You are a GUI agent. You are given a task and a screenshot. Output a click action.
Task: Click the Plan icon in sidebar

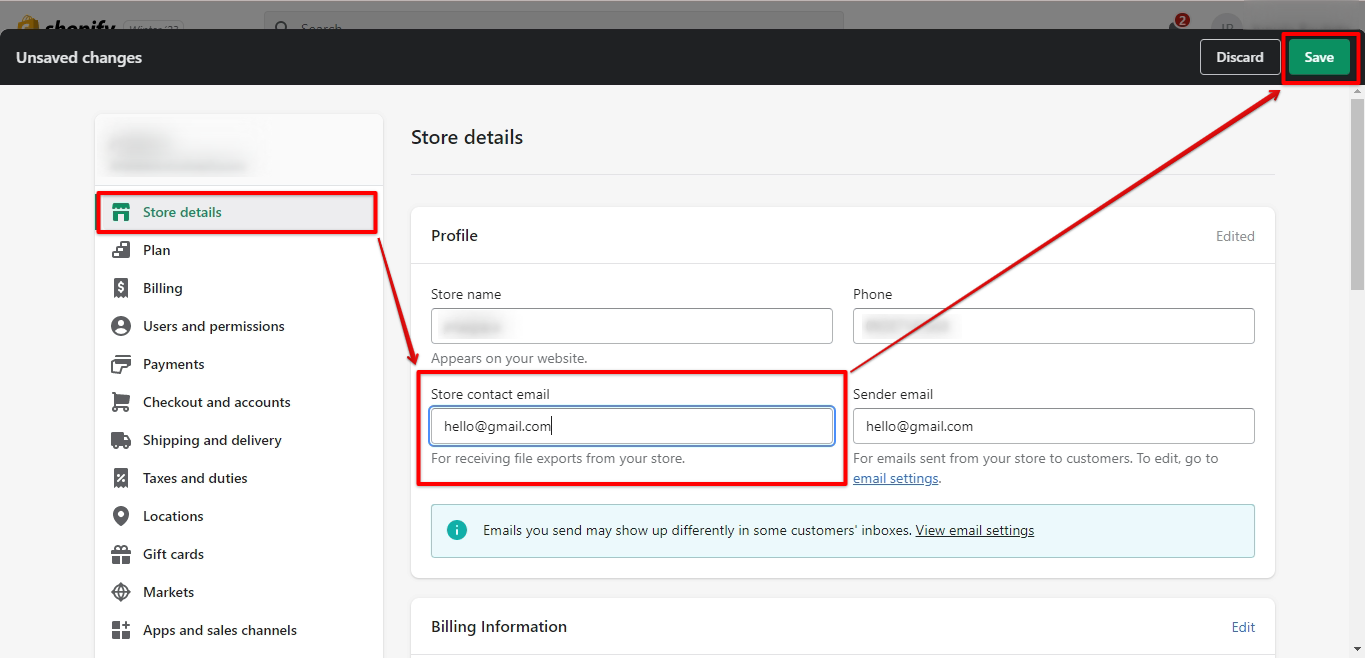click(121, 250)
